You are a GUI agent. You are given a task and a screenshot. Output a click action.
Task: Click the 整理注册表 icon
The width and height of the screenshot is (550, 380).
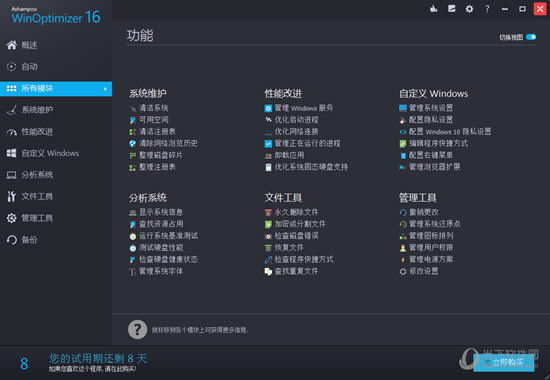click(132, 167)
